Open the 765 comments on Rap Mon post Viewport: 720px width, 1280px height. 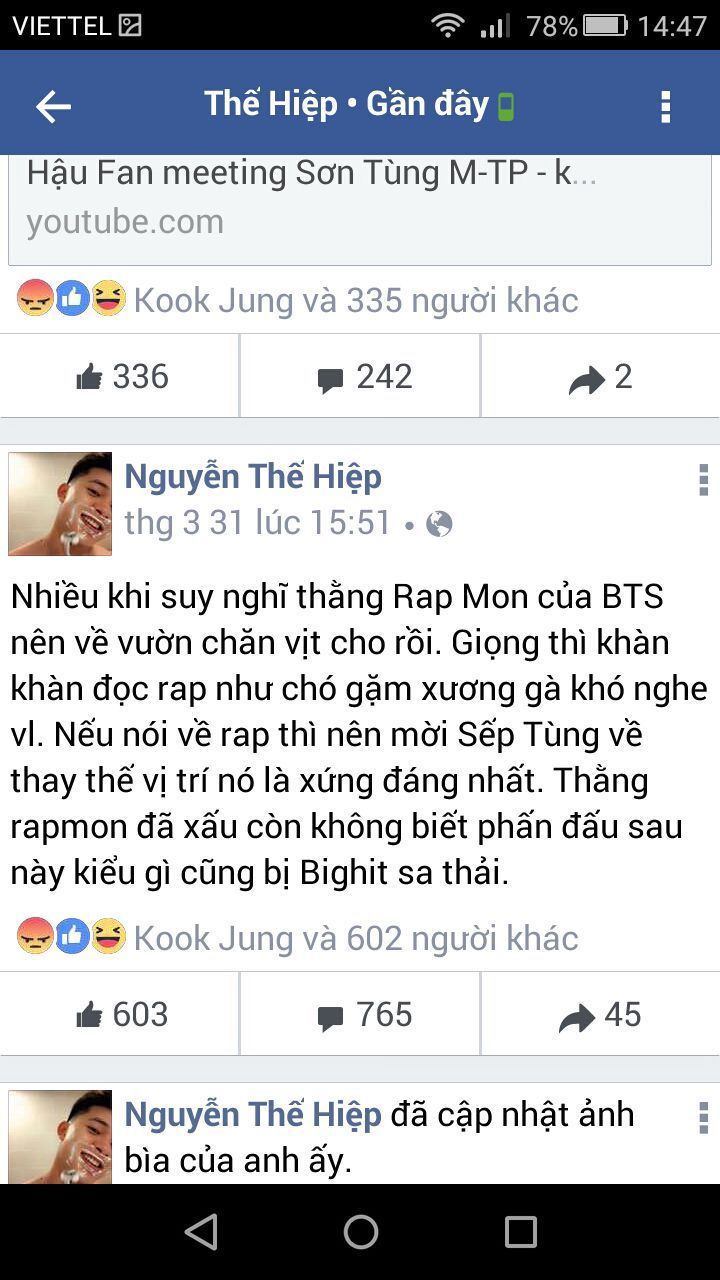(360, 1015)
